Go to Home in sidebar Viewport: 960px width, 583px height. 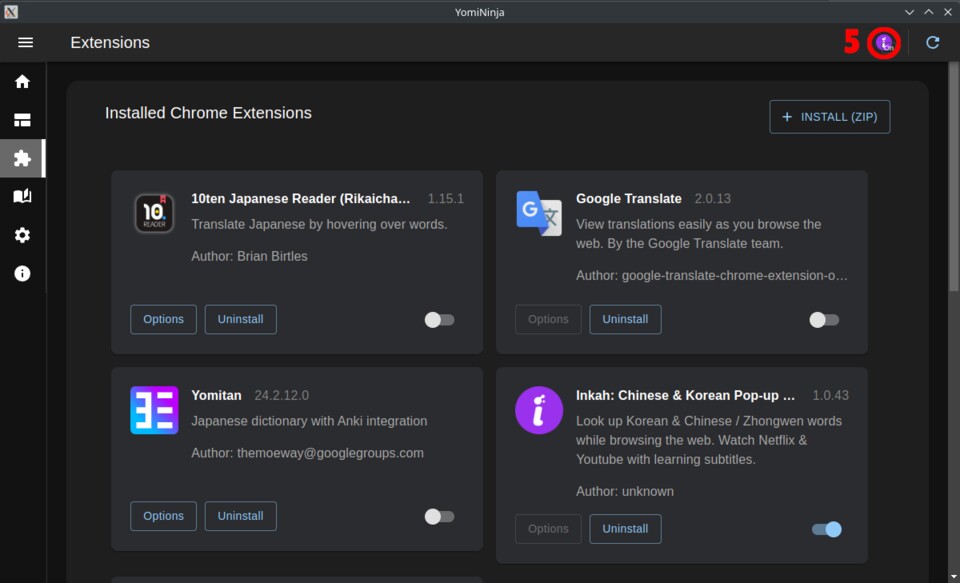coord(22,82)
